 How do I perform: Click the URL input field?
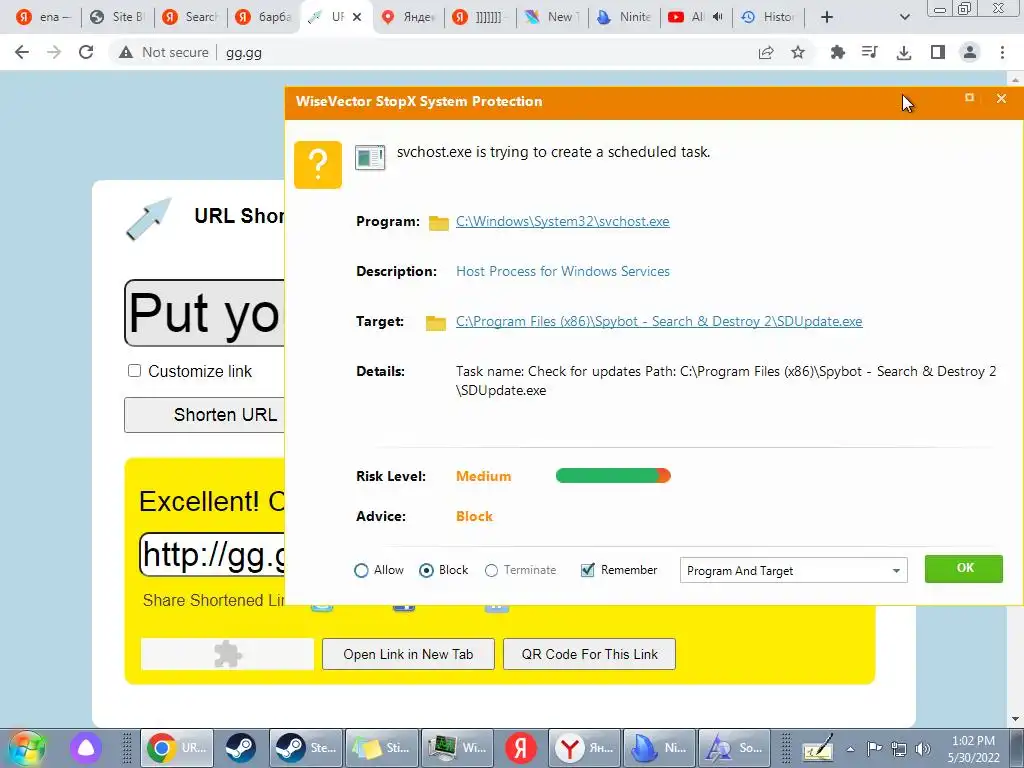coord(204,313)
